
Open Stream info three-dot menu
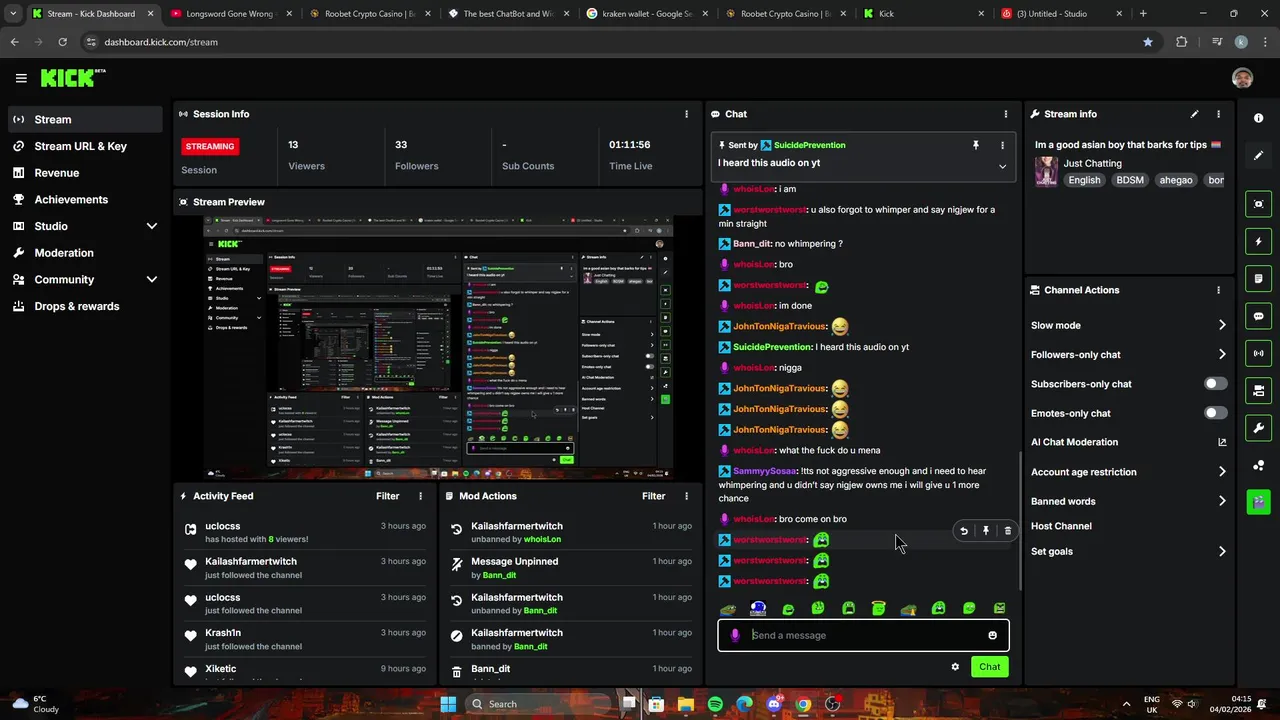[x=1218, y=114]
